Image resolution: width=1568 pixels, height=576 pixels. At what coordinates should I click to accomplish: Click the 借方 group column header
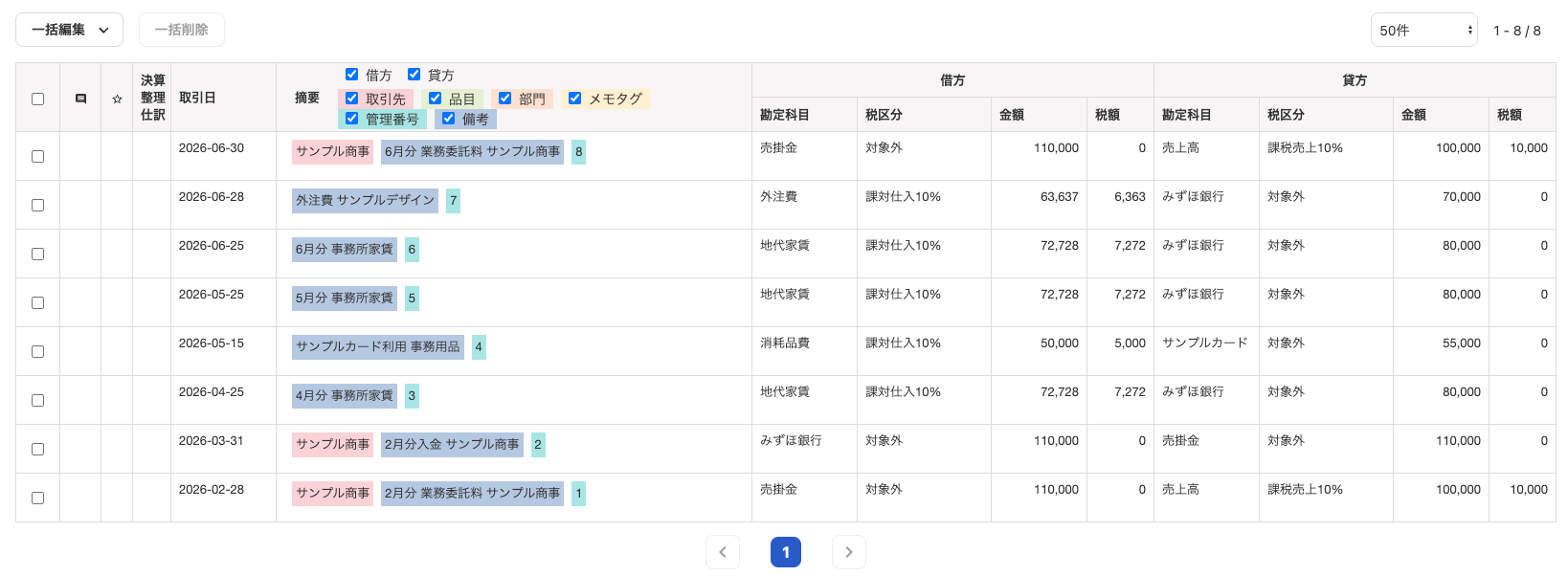pyautogui.click(x=952, y=80)
